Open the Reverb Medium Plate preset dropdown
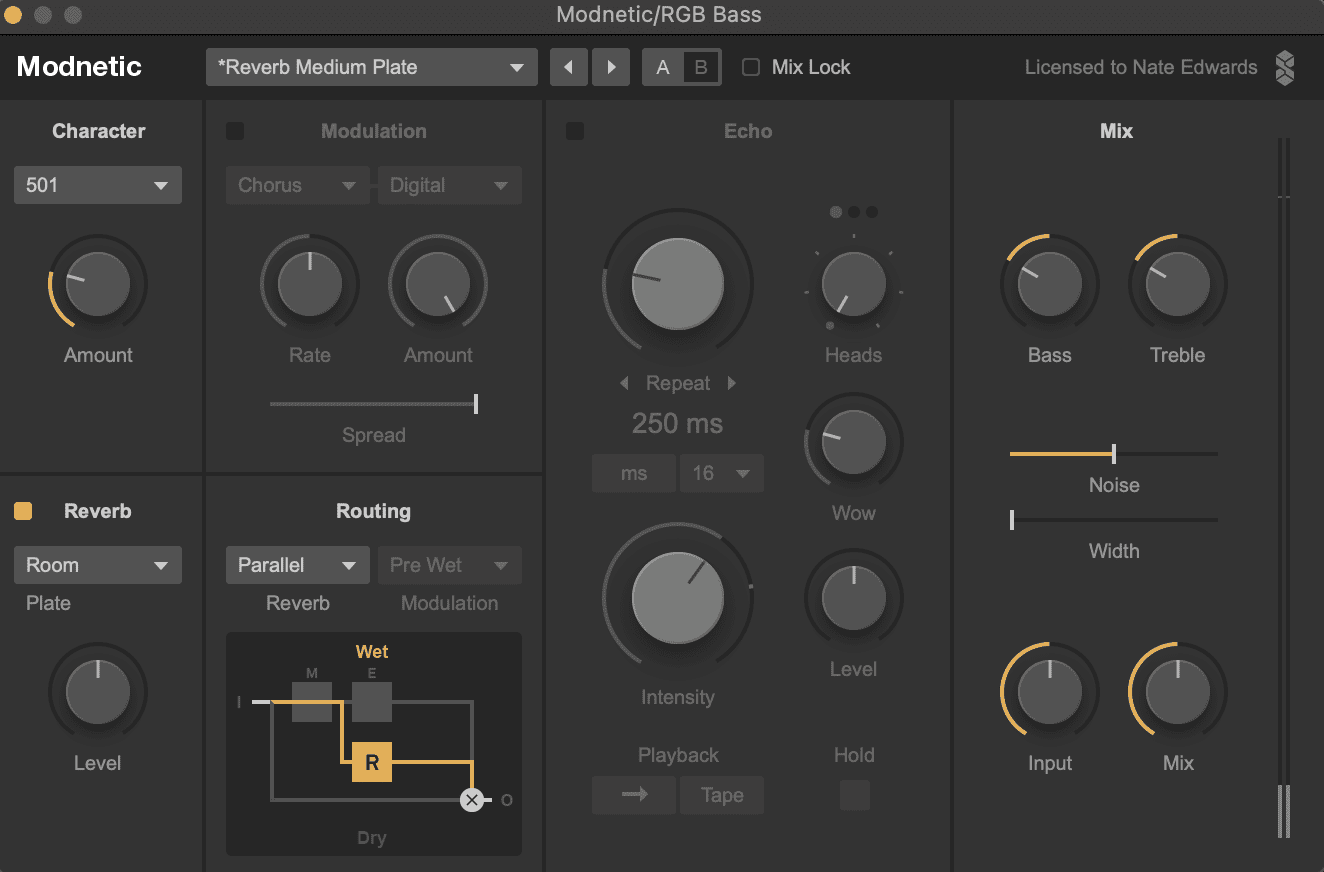1324x872 pixels. [372, 67]
